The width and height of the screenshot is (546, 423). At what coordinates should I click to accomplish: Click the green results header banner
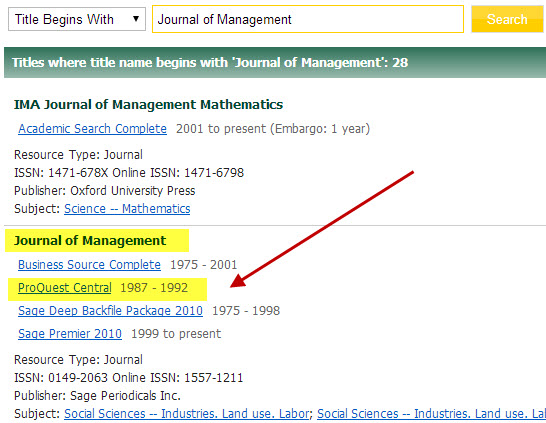[275, 63]
